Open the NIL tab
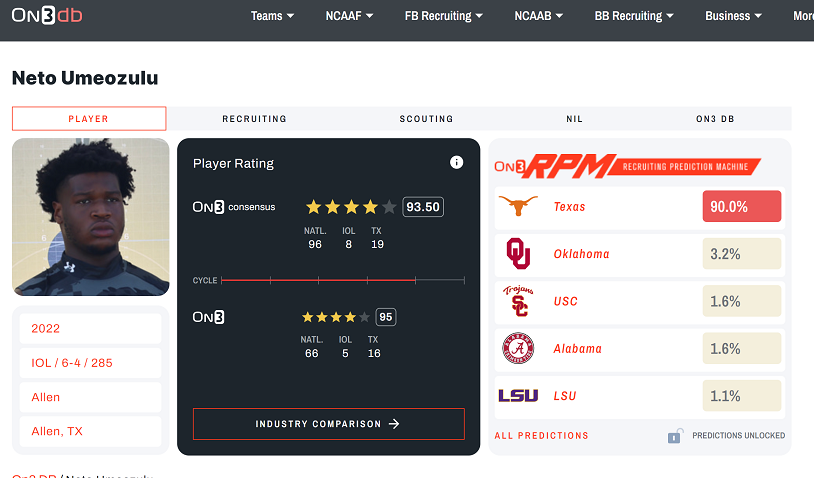Screen dimensions: 814x478 574,119
